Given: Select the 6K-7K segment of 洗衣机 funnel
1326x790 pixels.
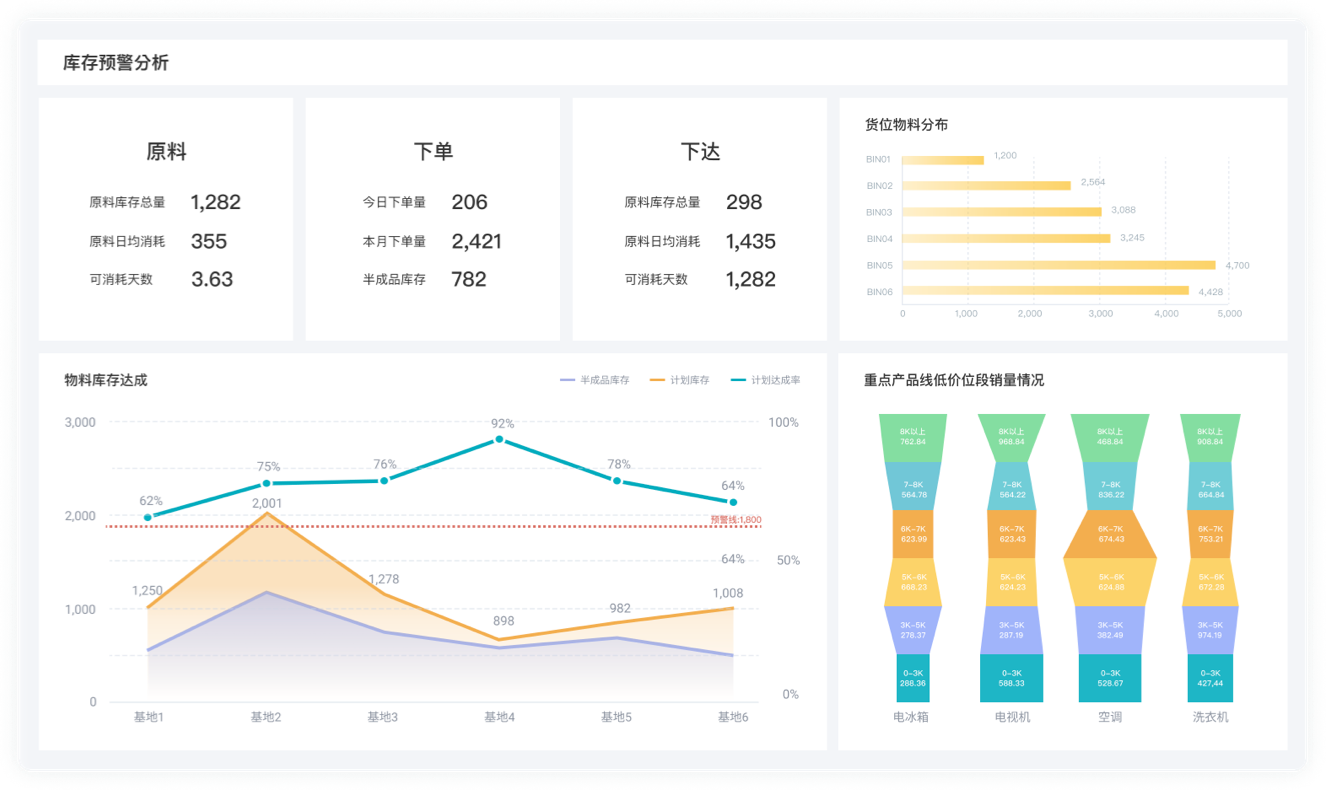Looking at the screenshot, I should click(x=1212, y=535).
